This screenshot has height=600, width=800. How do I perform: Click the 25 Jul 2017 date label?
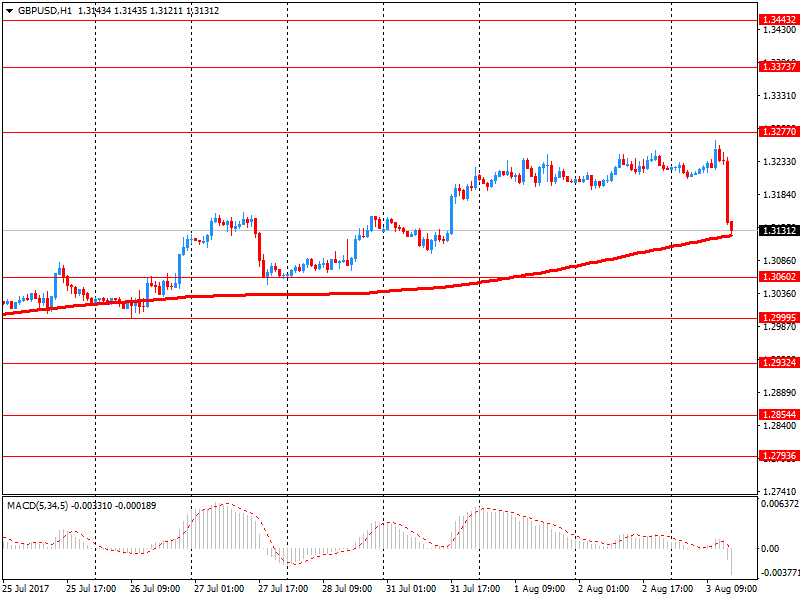(x=26, y=589)
